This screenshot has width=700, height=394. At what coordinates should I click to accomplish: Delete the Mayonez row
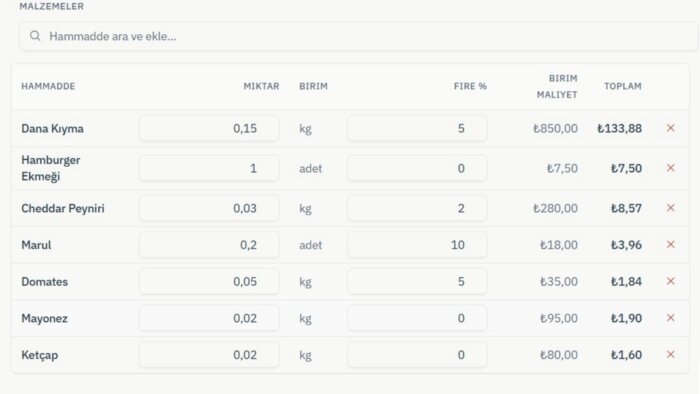[671, 318]
